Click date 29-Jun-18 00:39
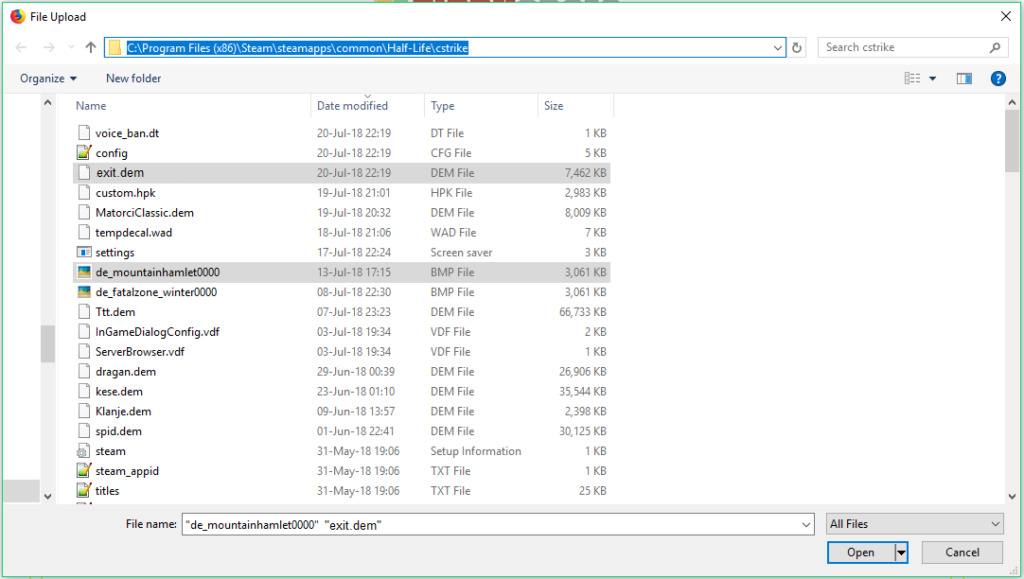The height and width of the screenshot is (579, 1024). [x=356, y=371]
